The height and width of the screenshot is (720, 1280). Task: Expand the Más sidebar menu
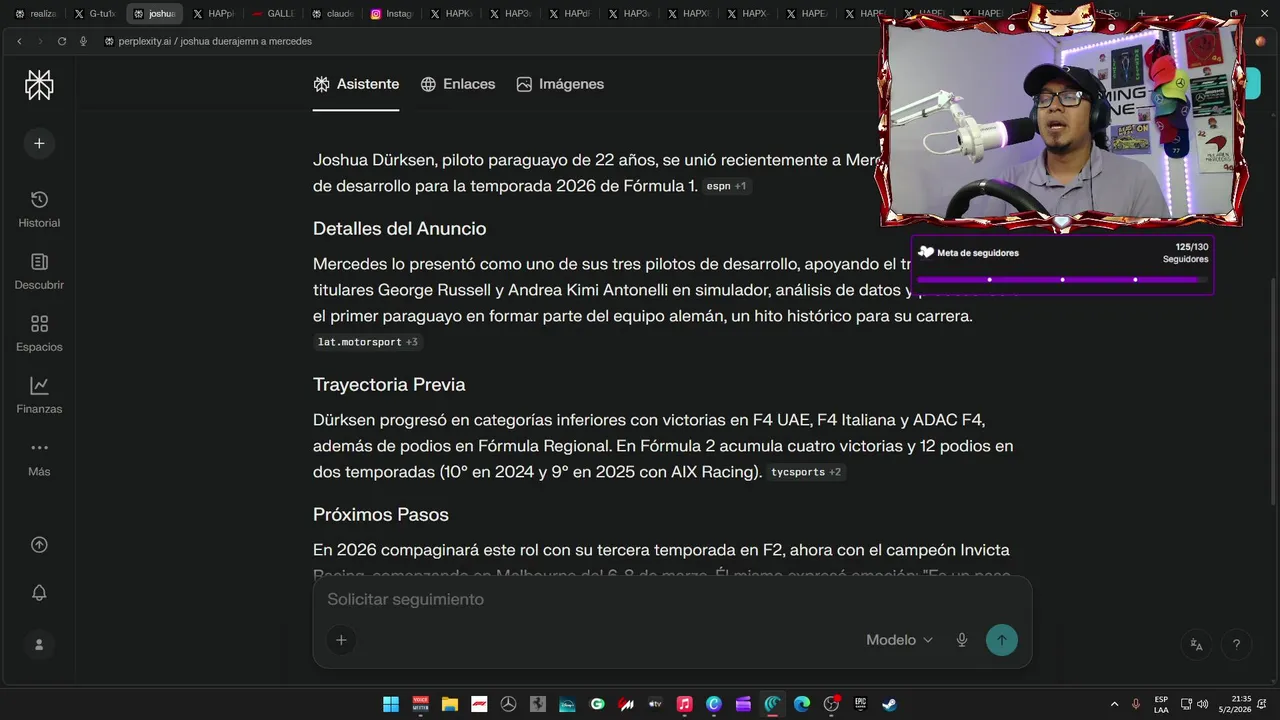point(39,458)
